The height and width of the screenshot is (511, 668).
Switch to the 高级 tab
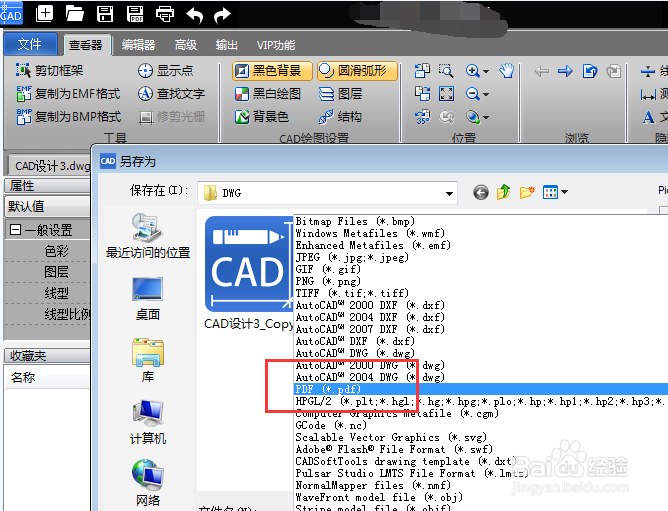click(186, 45)
